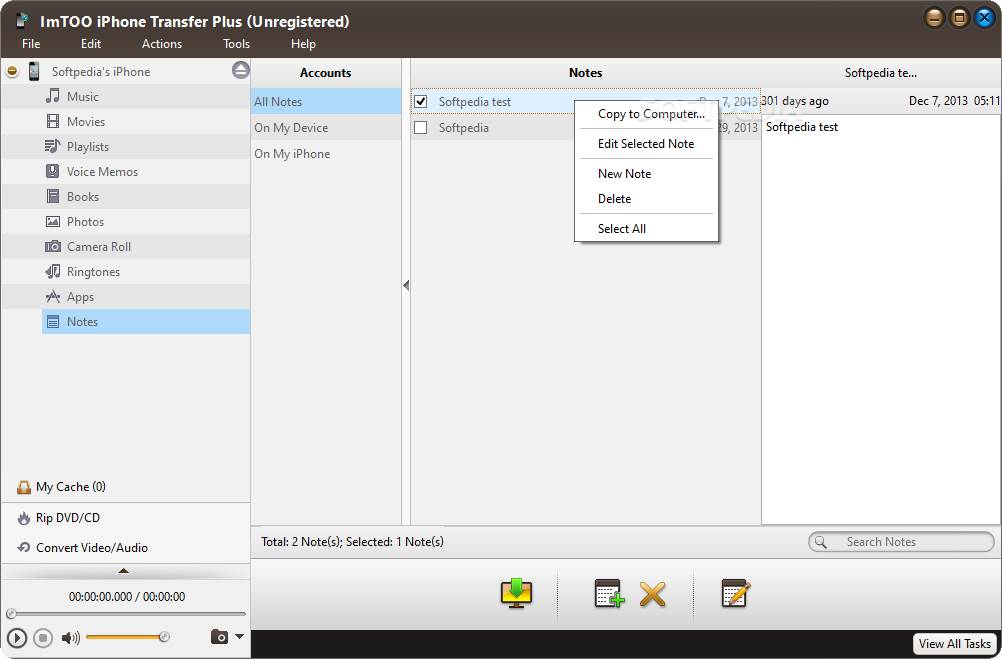Image resolution: width=1002 pixels, height=659 pixels.
Task: Click the Photos picture icon
Action: [53, 222]
